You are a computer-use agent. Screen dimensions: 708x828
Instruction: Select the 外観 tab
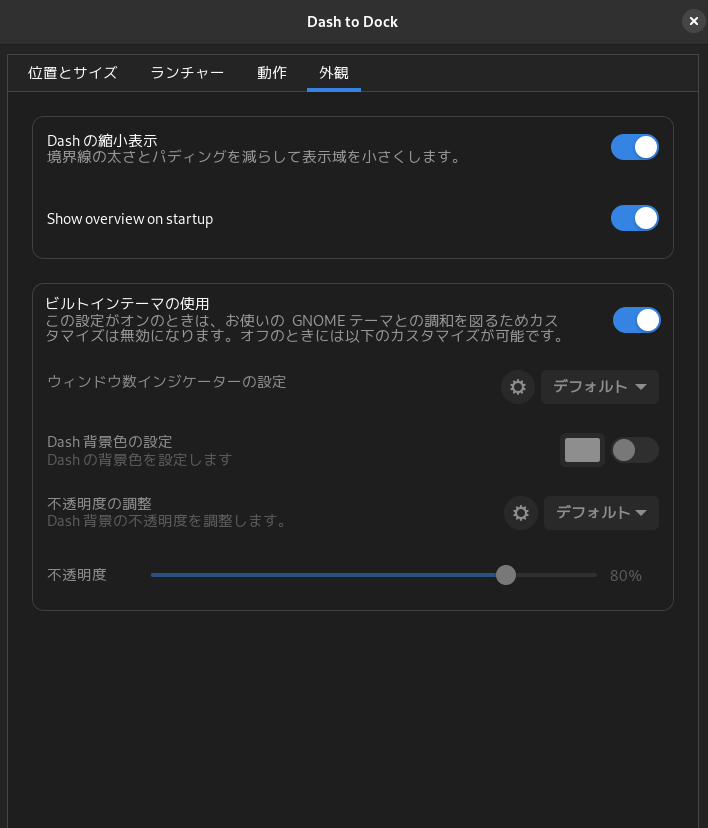334,73
